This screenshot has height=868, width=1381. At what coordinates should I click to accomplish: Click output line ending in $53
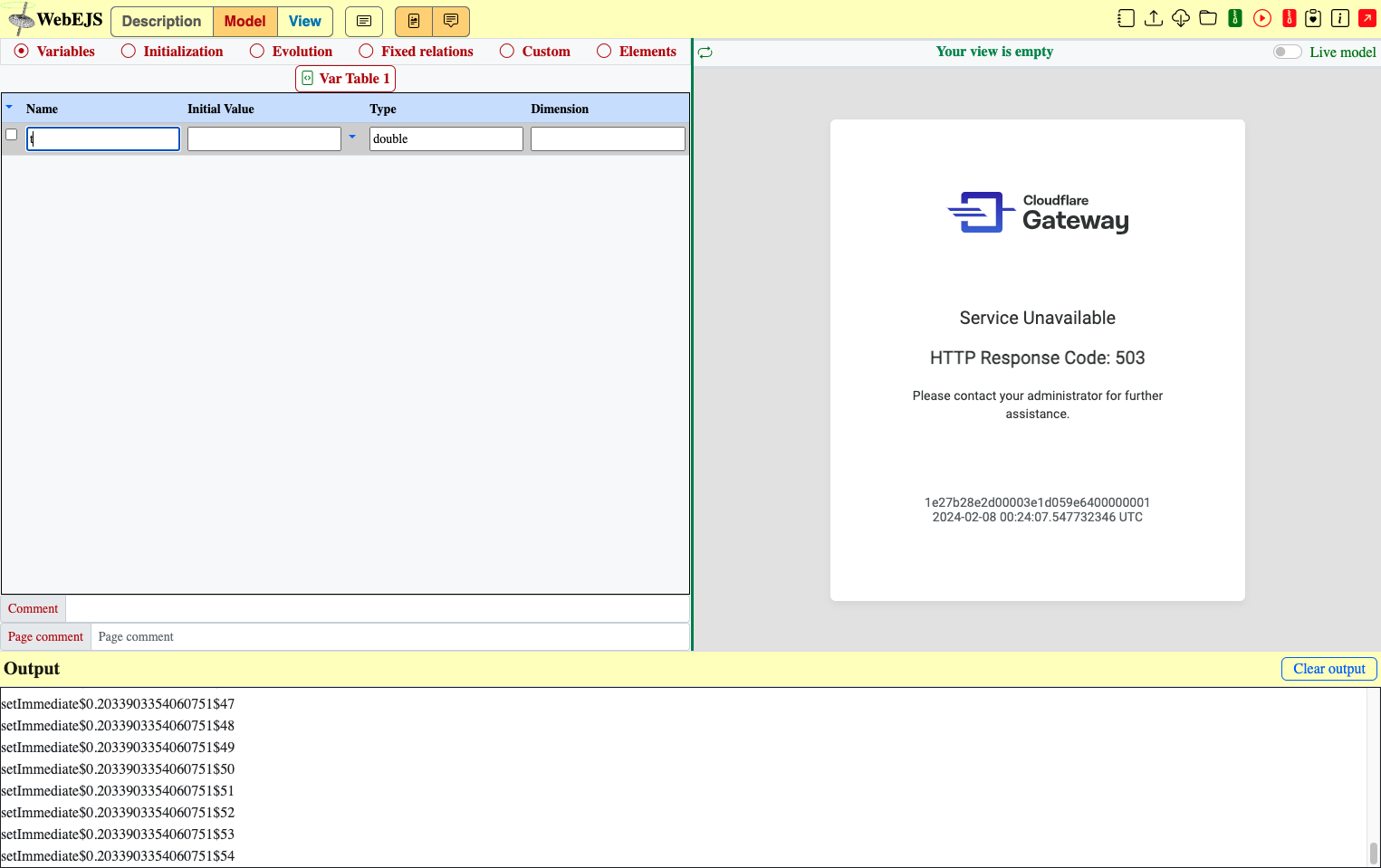[118, 834]
